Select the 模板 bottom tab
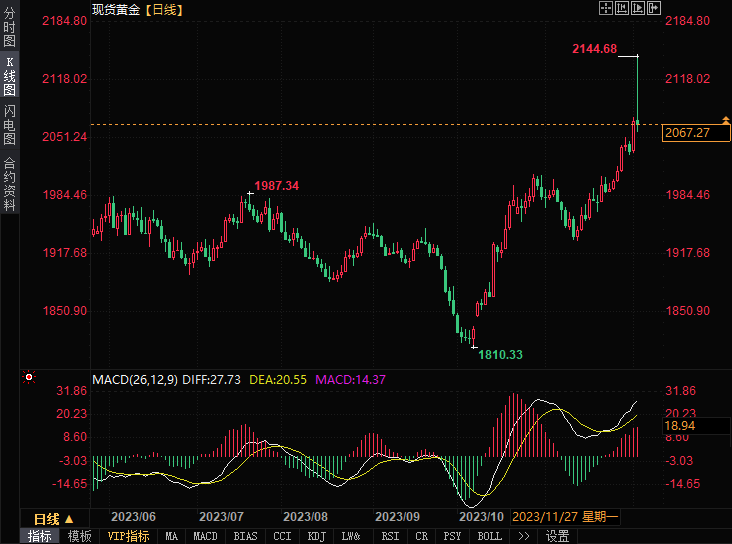Viewport: 732px width, 544px height. coord(79,536)
